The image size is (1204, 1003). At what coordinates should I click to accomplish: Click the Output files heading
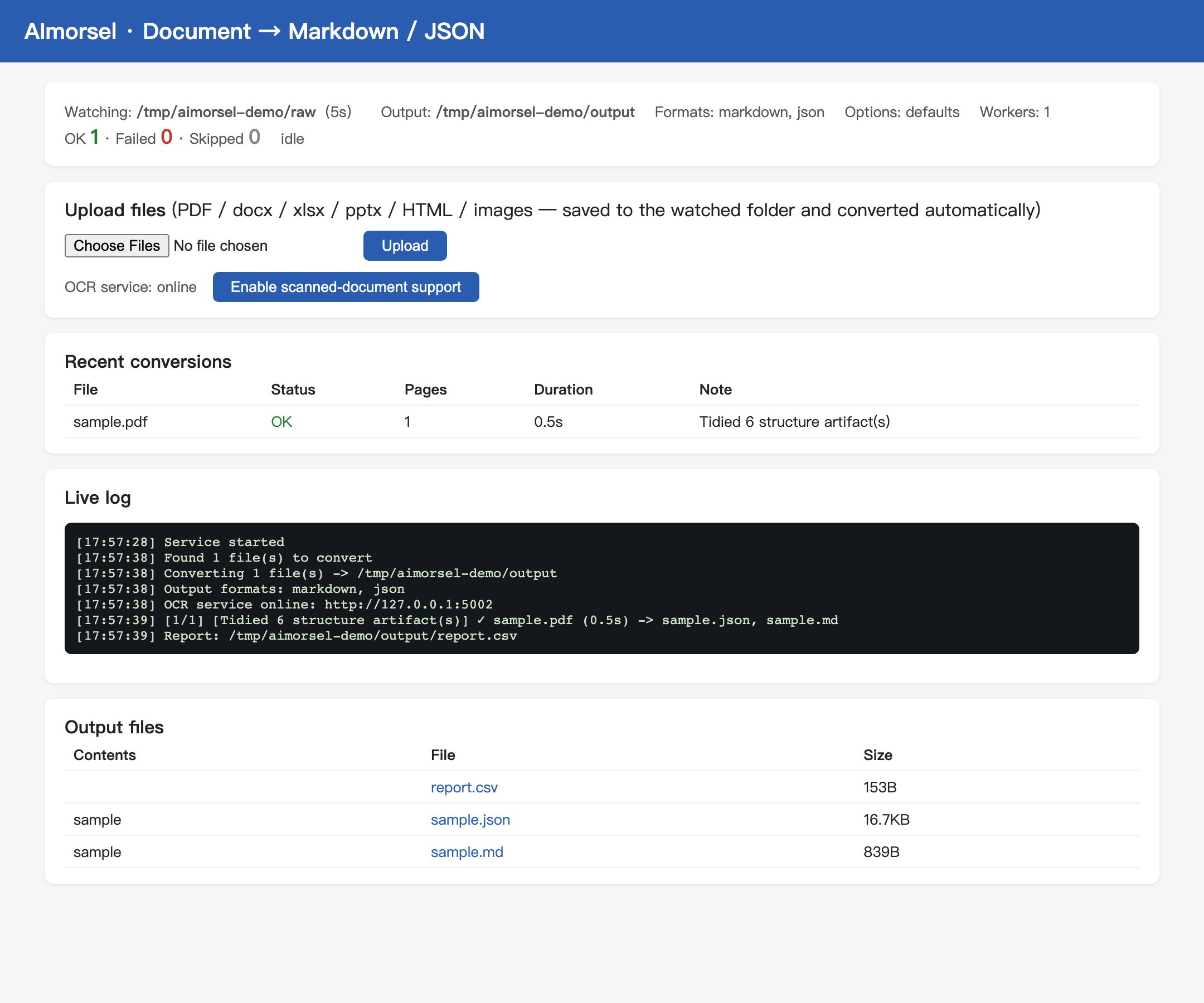click(x=114, y=727)
